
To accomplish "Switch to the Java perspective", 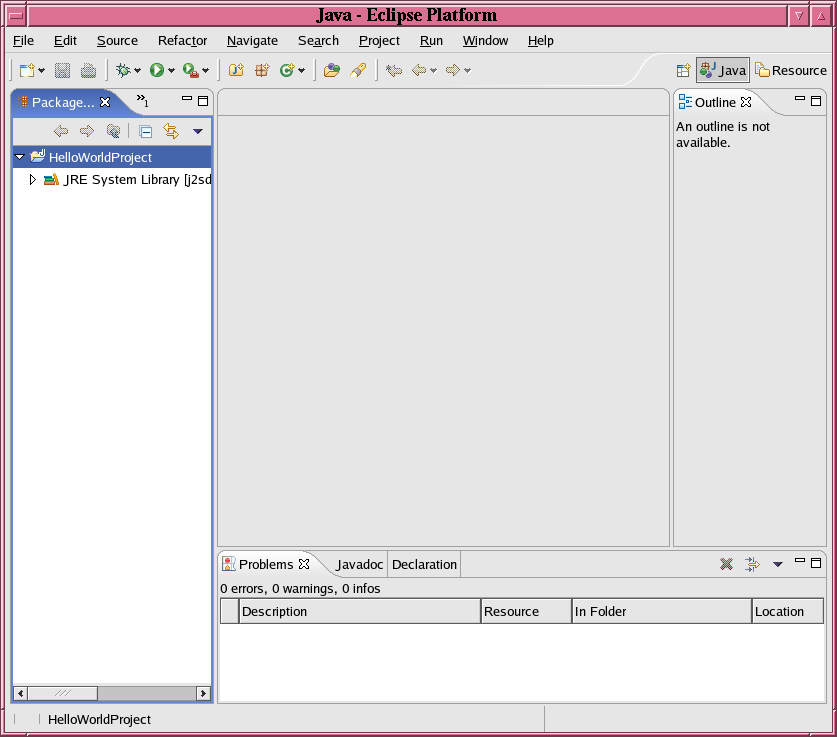I will tap(723, 70).
